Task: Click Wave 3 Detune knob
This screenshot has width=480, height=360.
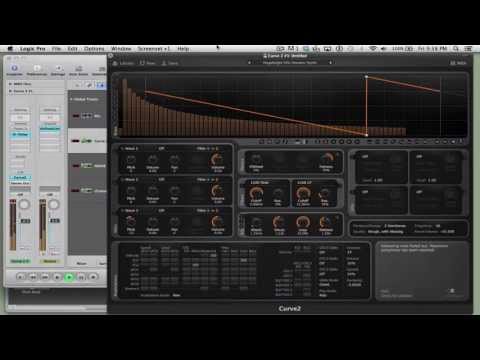Action: [x=152, y=222]
